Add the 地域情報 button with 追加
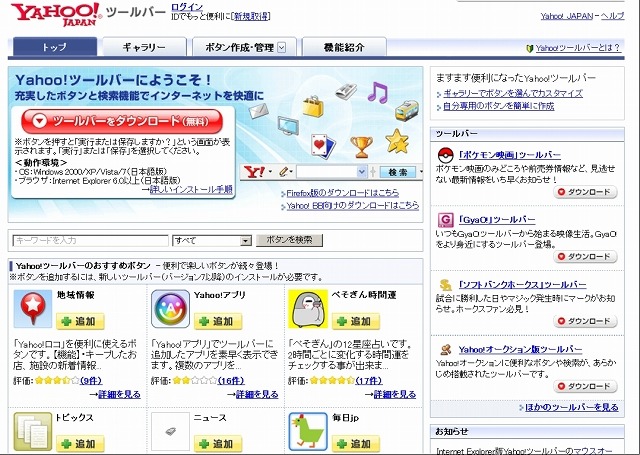Image resolution: width=640 pixels, height=455 pixels. tap(80, 322)
